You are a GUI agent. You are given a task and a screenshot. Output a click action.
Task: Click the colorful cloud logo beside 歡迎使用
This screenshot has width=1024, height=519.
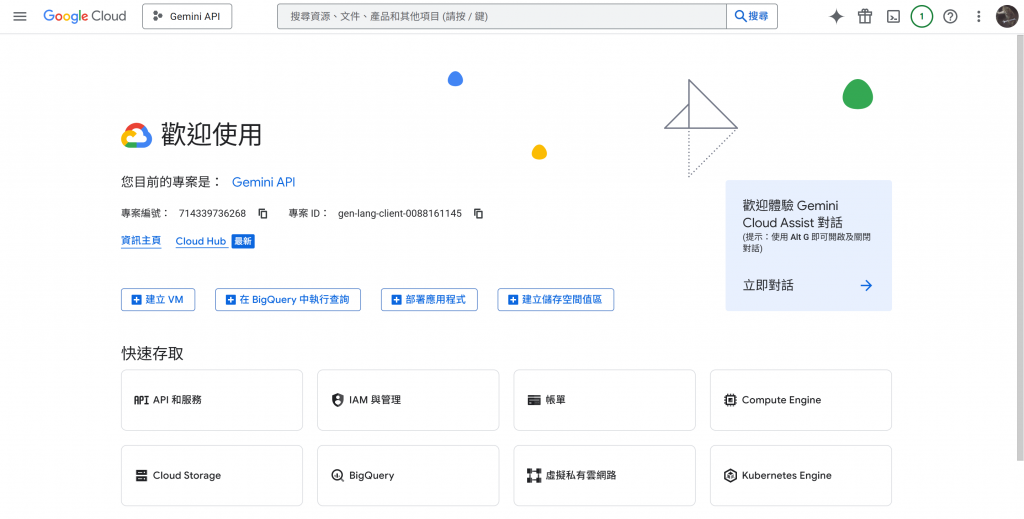coord(136,136)
